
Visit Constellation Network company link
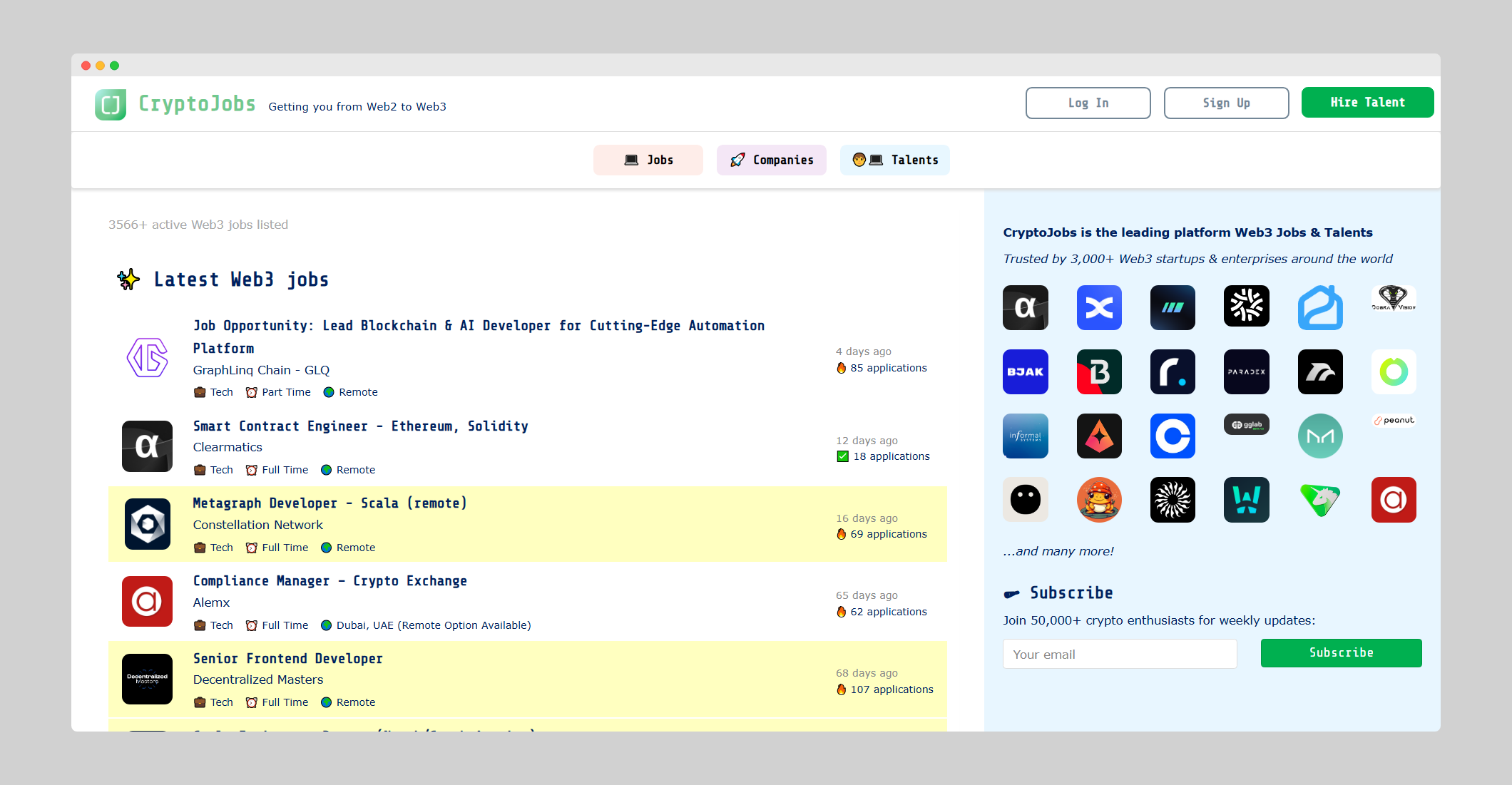(258, 525)
